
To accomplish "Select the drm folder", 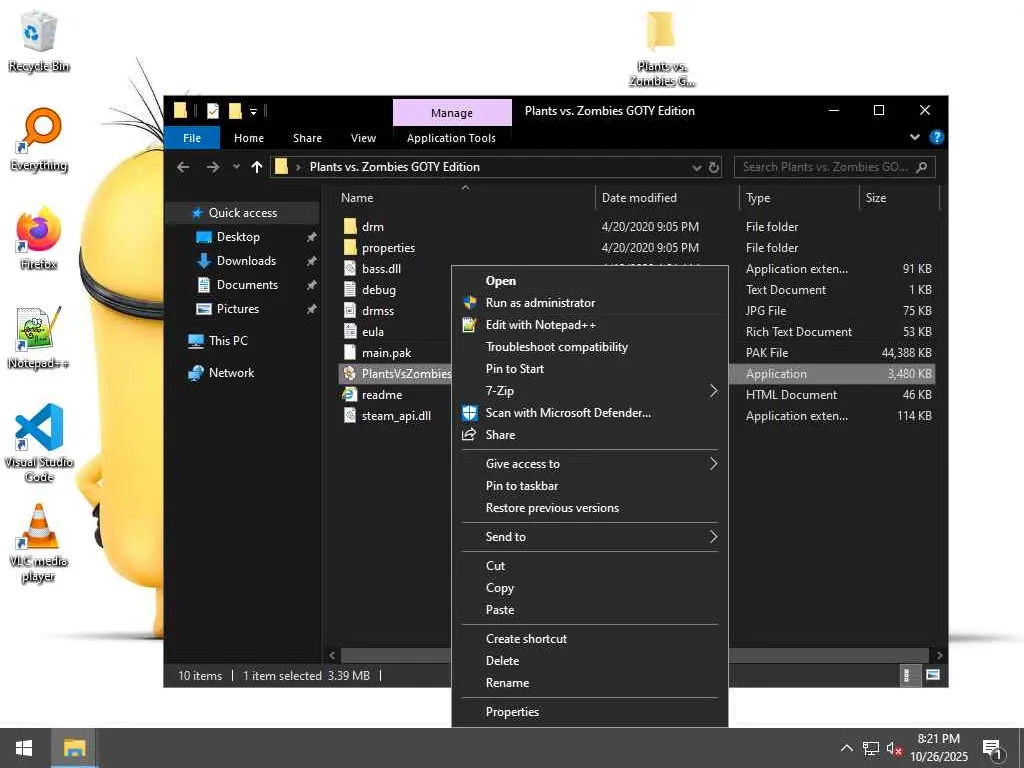I will click(372, 227).
